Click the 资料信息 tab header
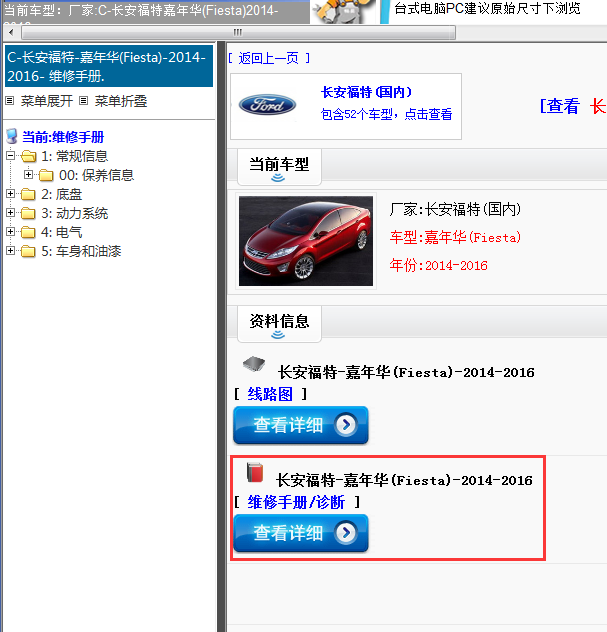 pyautogui.click(x=279, y=324)
